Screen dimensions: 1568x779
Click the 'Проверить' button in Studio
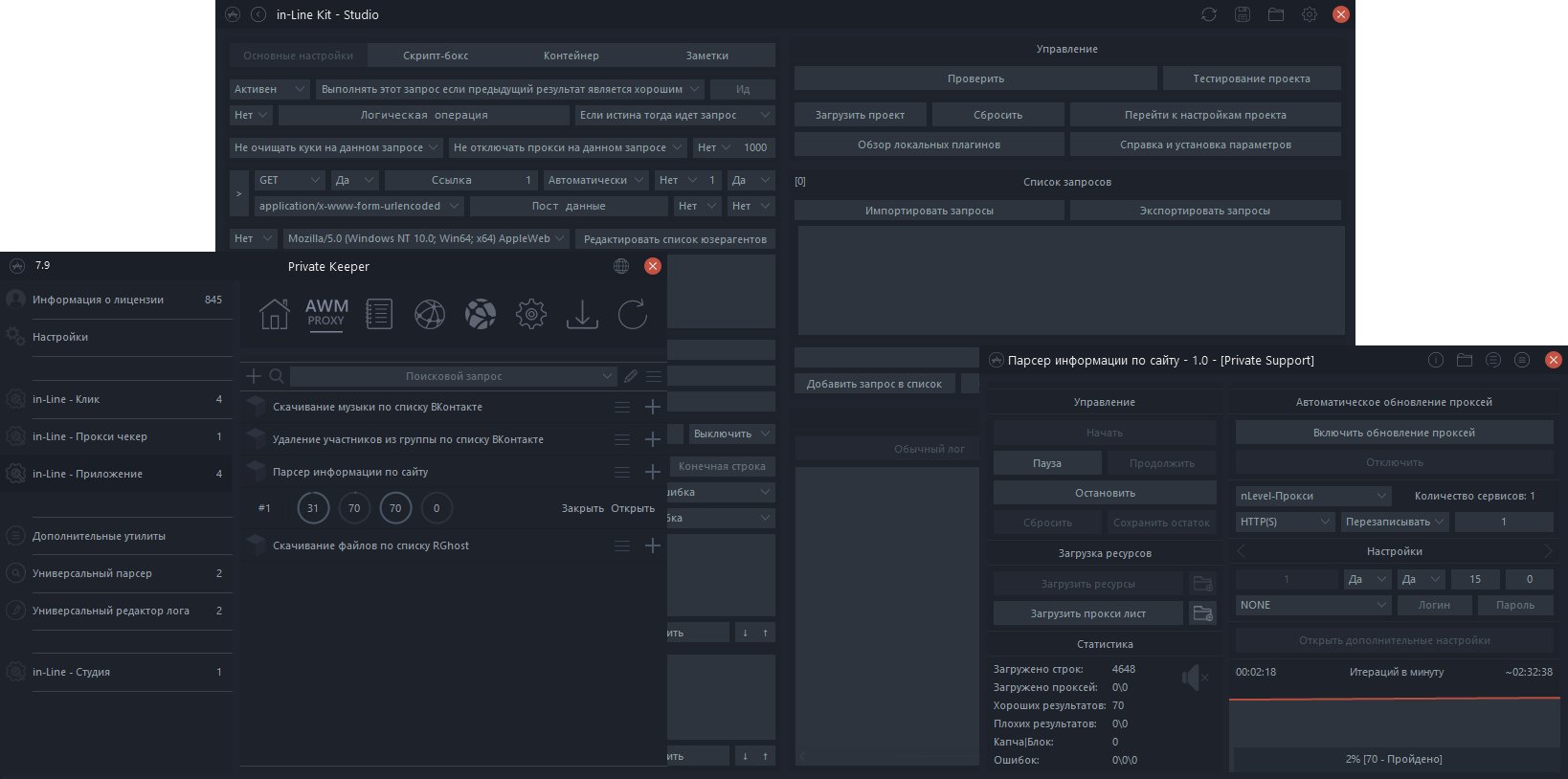point(975,78)
